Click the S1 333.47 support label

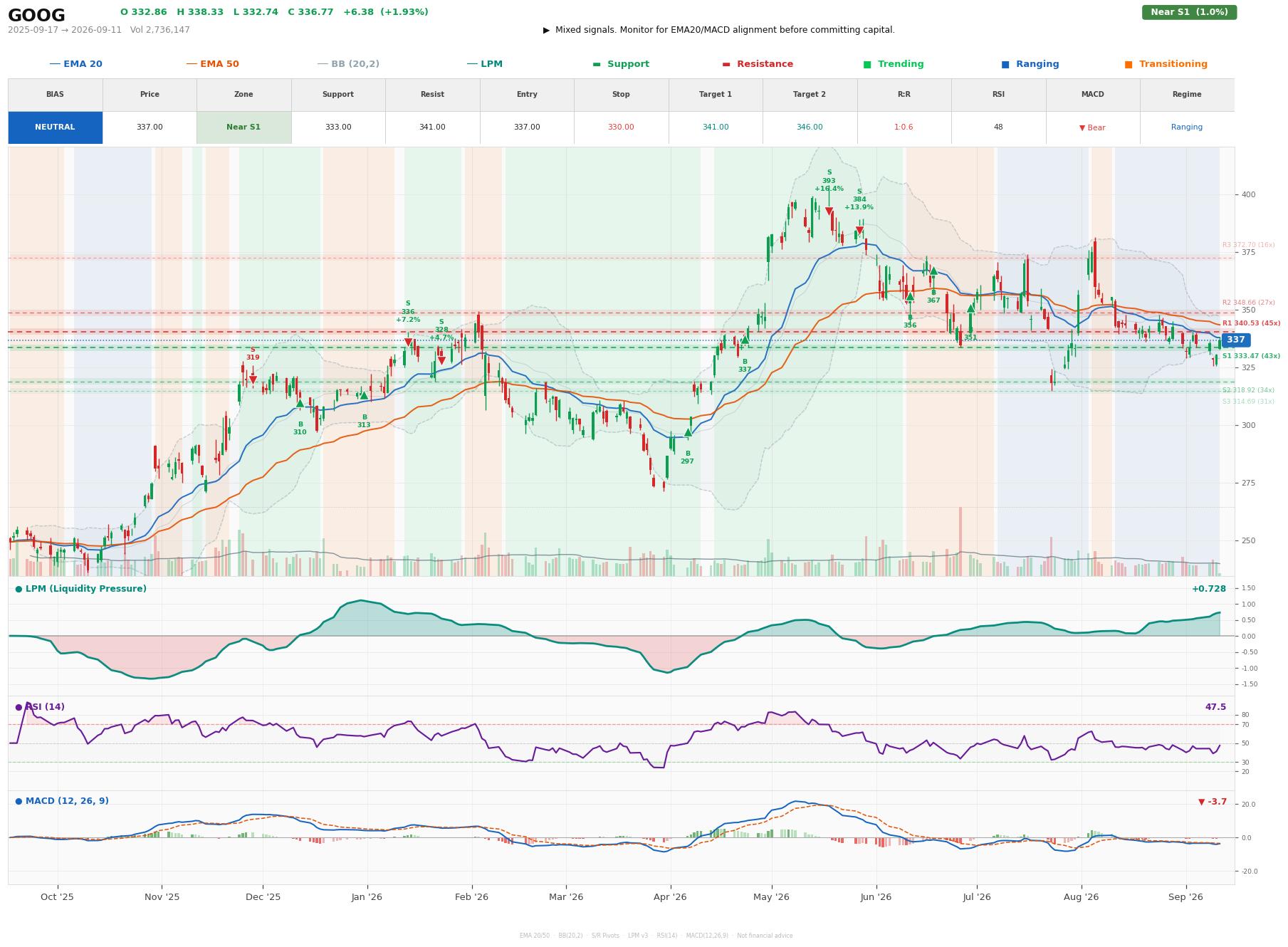tap(1251, 356)
